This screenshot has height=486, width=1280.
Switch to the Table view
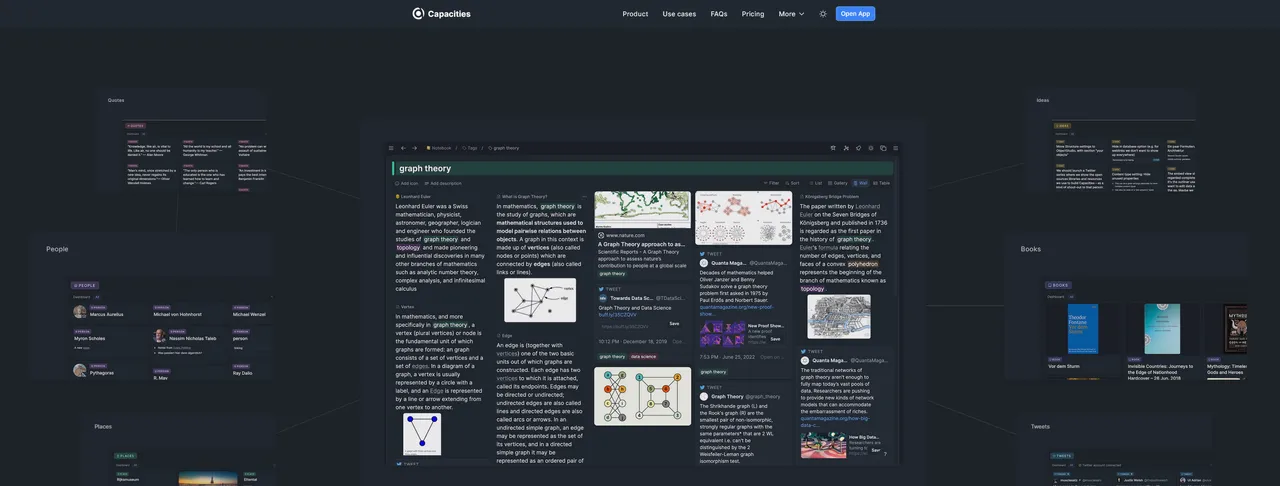click(x=882, y=184)
